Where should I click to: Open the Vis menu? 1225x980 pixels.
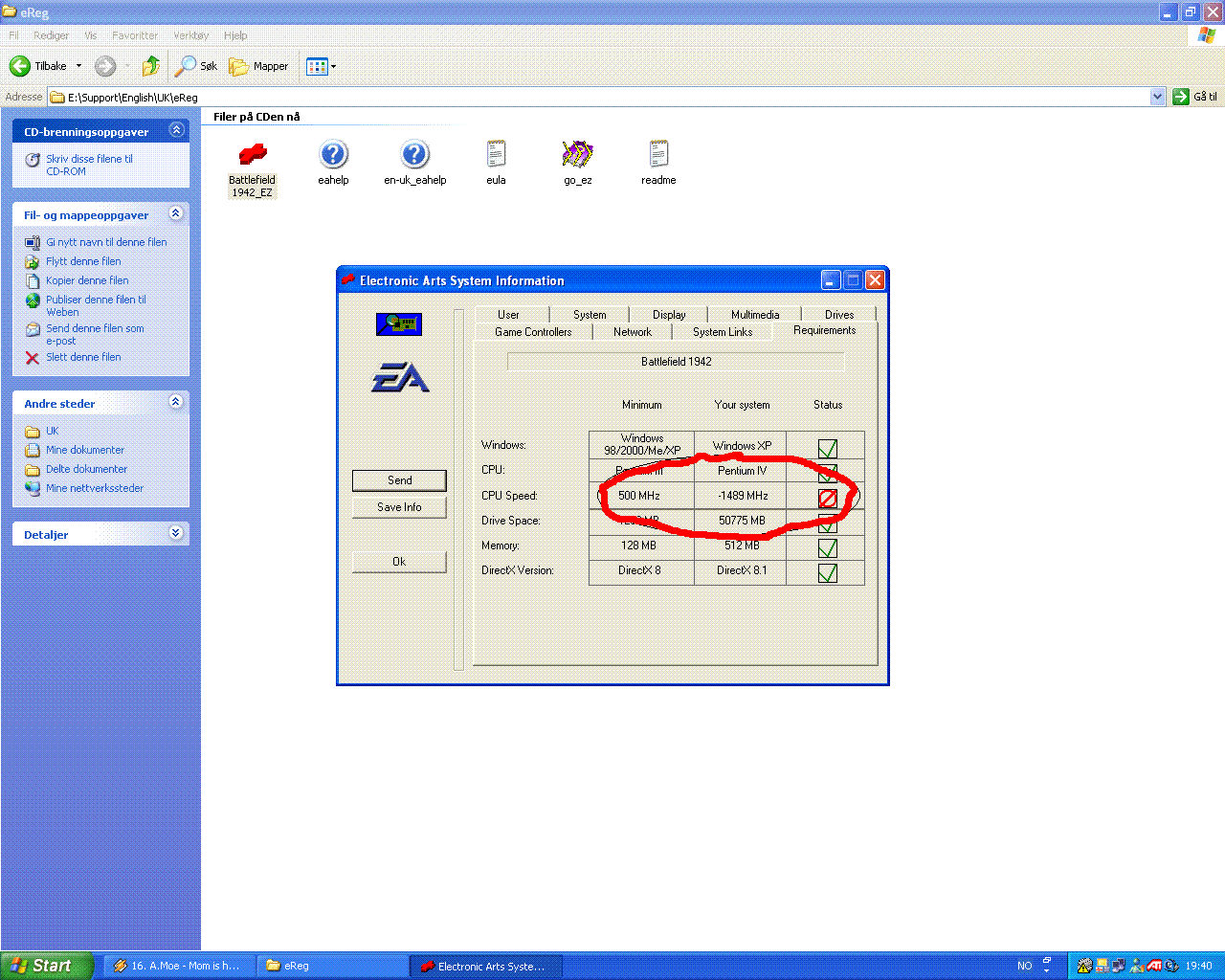coord(91,35)
